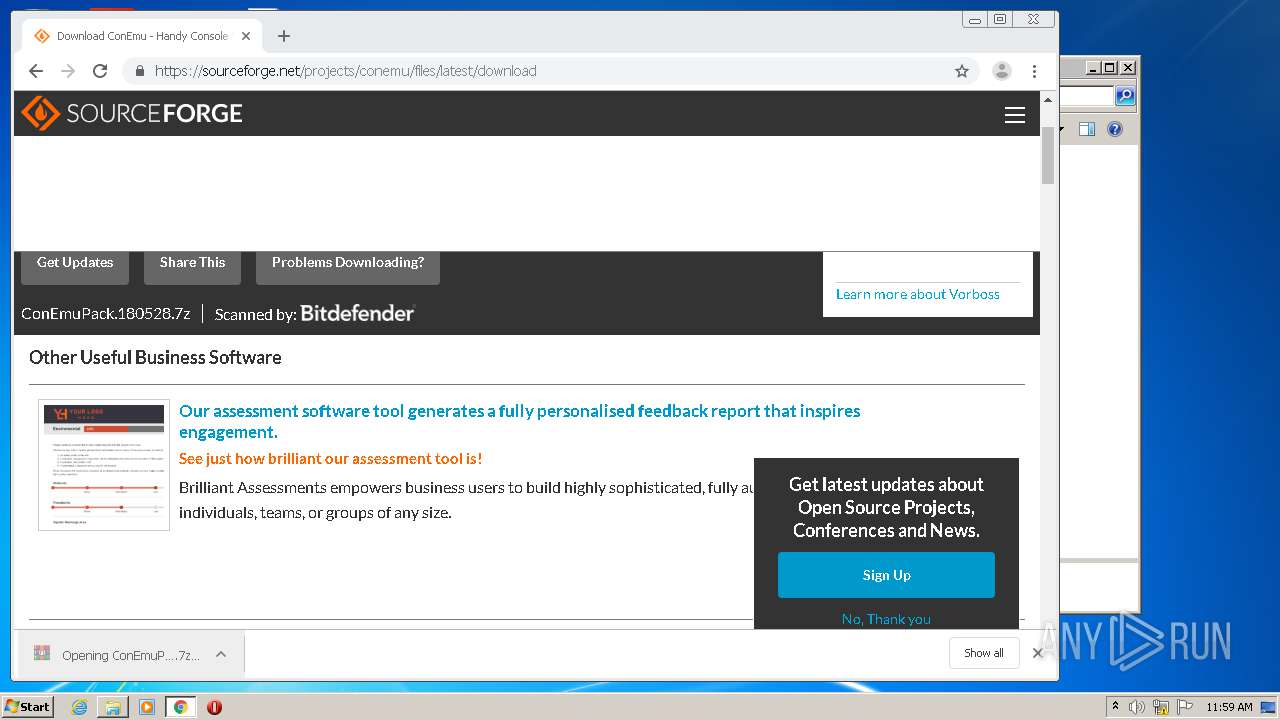
Task: Open Learn more about Vorboss link
Action: coord(917,294)
